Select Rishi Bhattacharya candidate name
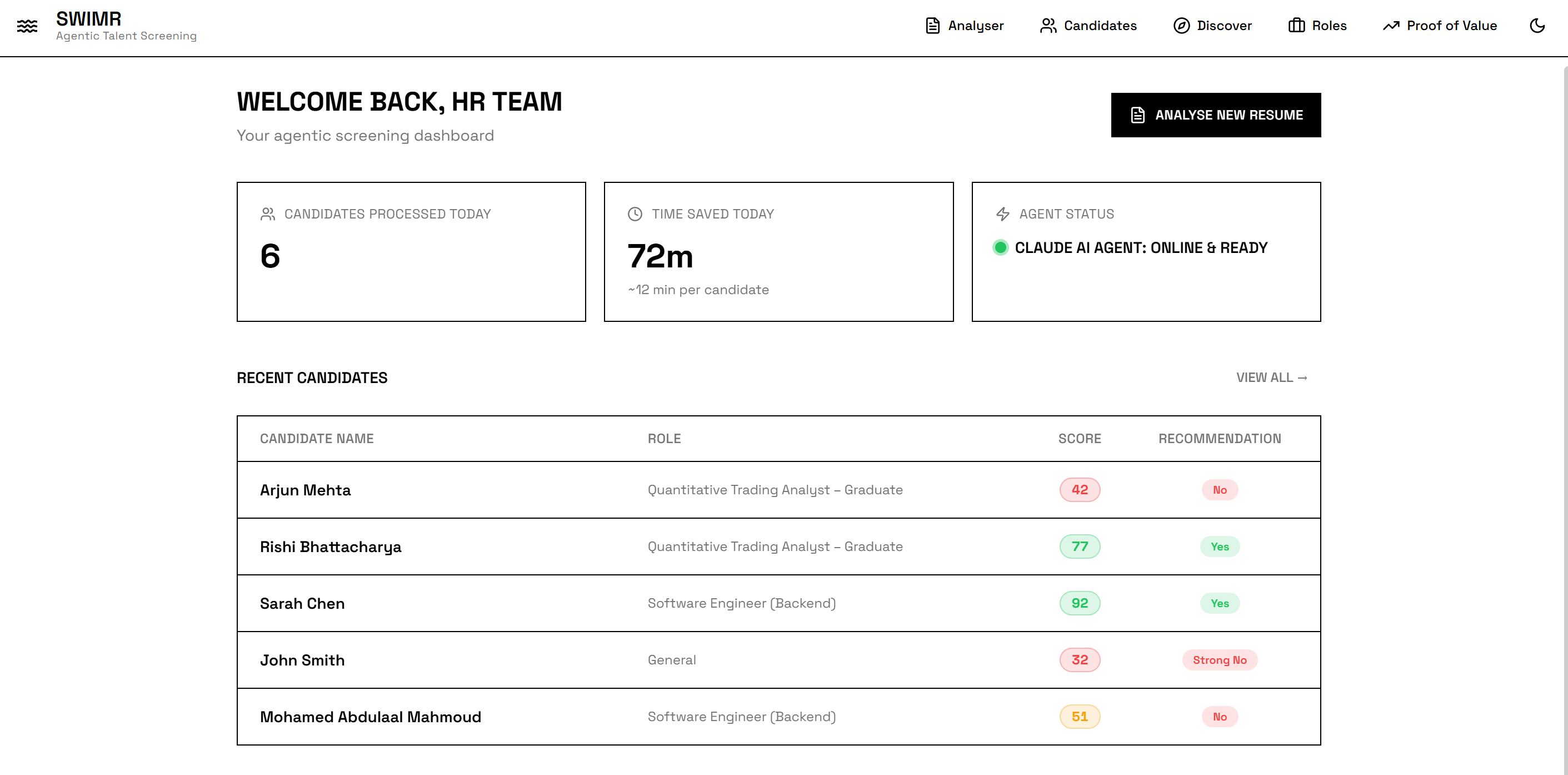Image resolution: width=1568 pixels, height=775 pixels. (331, 547)
